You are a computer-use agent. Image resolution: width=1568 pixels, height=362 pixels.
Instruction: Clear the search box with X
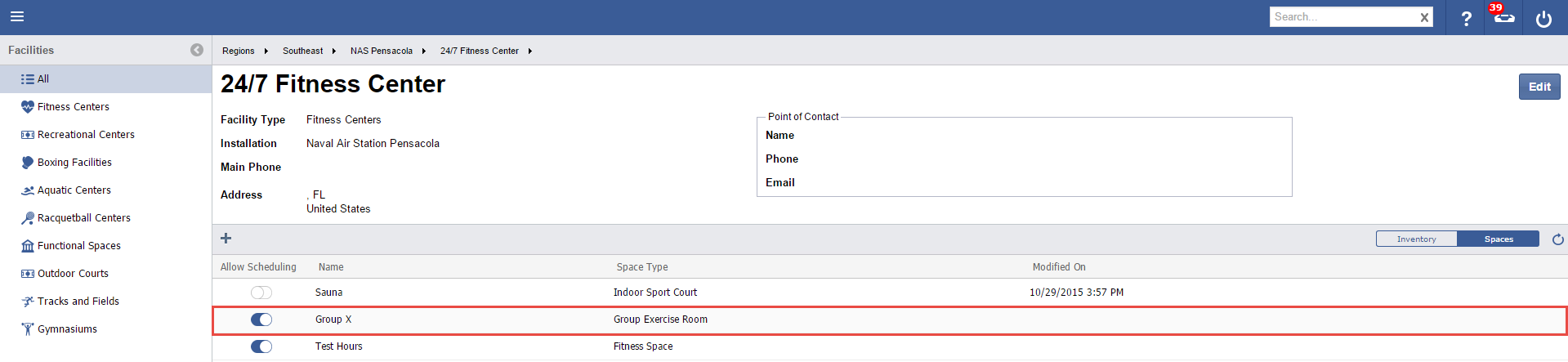click(1424, 17)
